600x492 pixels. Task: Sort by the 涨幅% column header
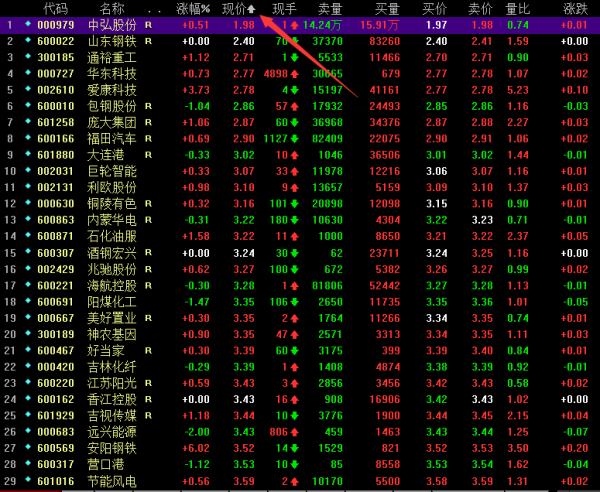tap(193, 8)
